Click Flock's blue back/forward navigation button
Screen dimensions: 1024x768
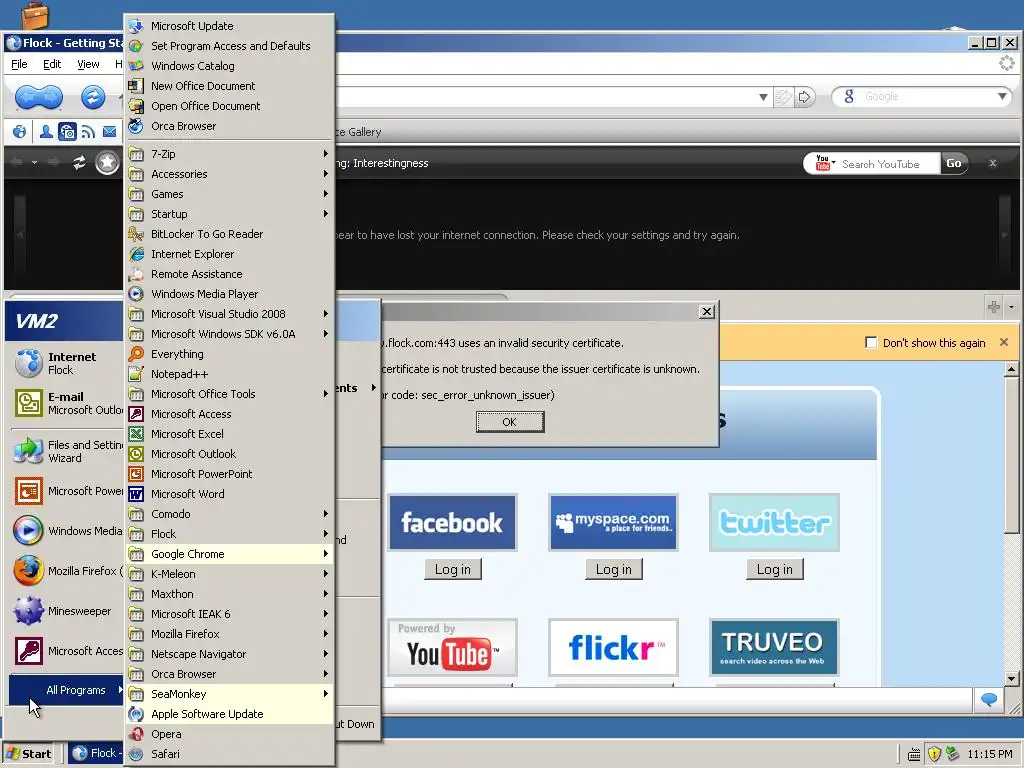pyautogui.click(x=39, y=98)
